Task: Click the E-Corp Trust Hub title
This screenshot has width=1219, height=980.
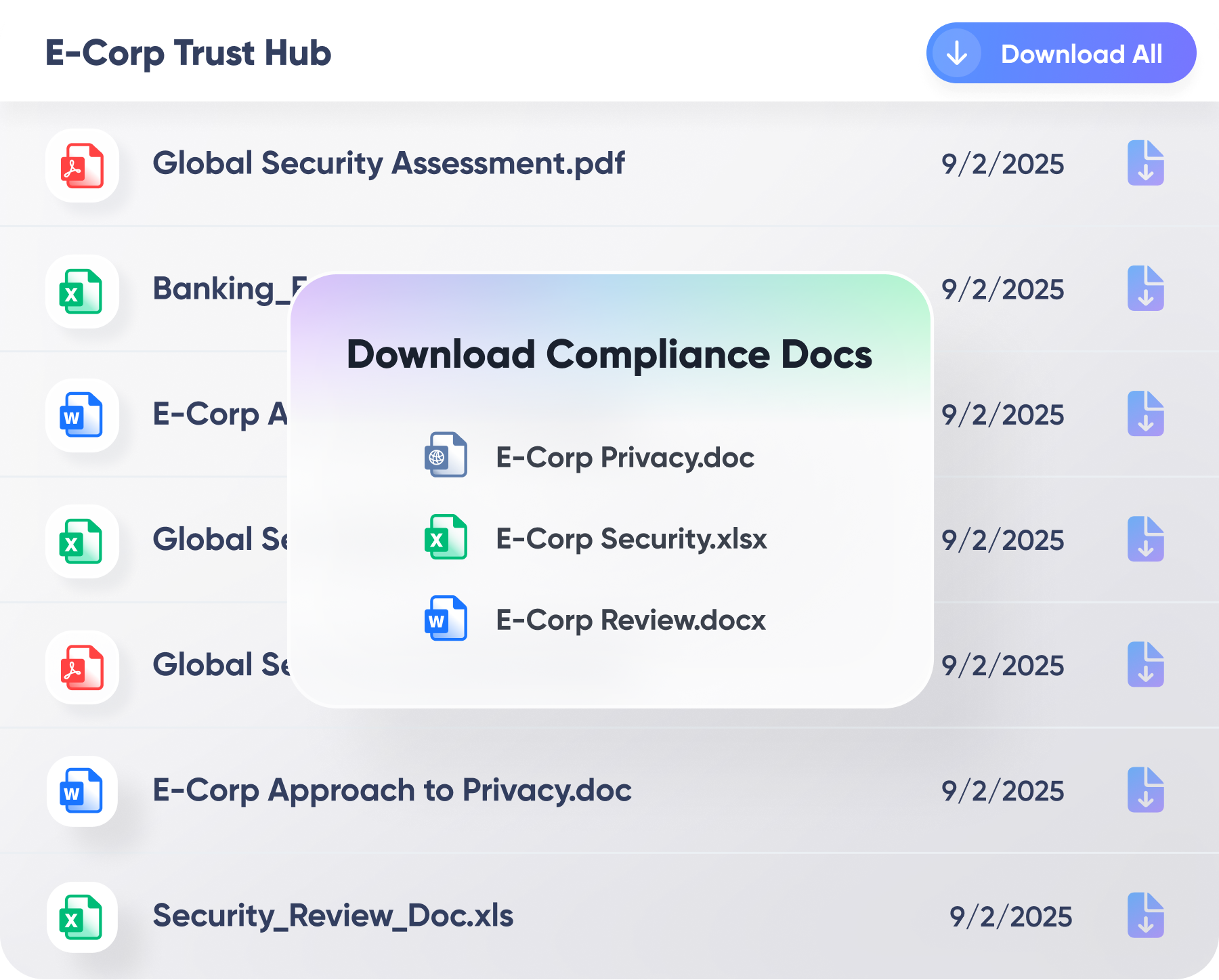Action: [188, 53]
